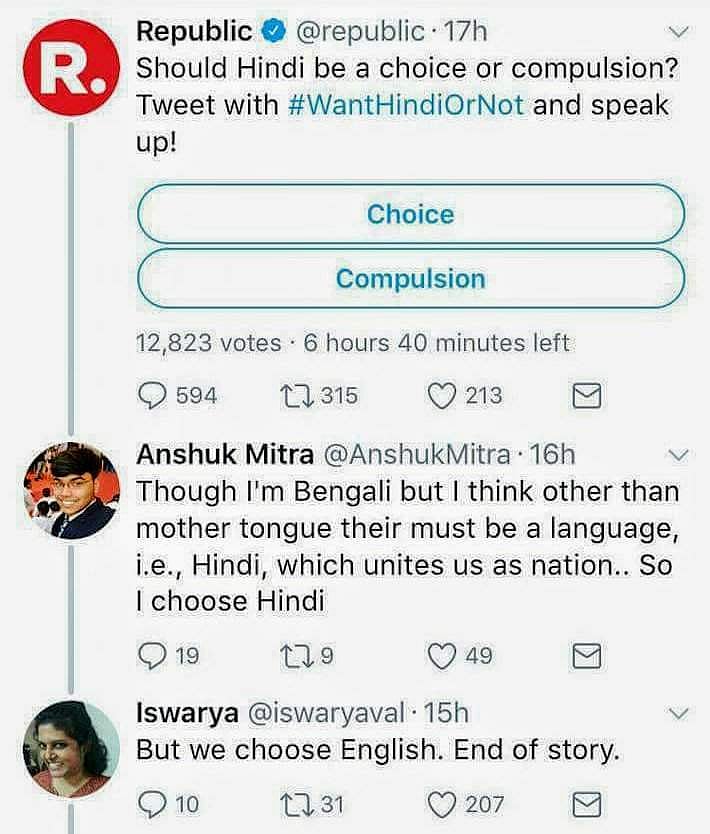Send Republic tweet via direct message
The width and height of the screenshot is (710, 834).
point(585,397)
